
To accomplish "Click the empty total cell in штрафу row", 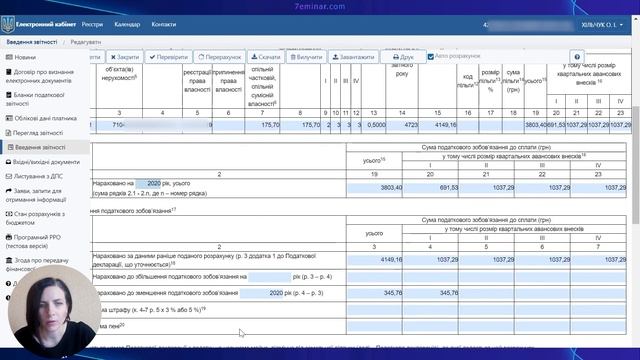I will [374, 310].
